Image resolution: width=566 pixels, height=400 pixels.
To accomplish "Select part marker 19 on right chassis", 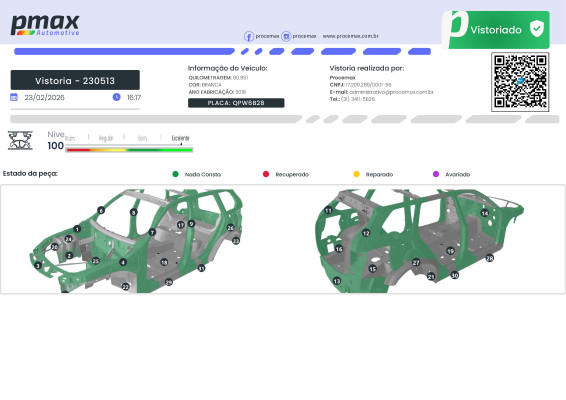I will point(450,251).
